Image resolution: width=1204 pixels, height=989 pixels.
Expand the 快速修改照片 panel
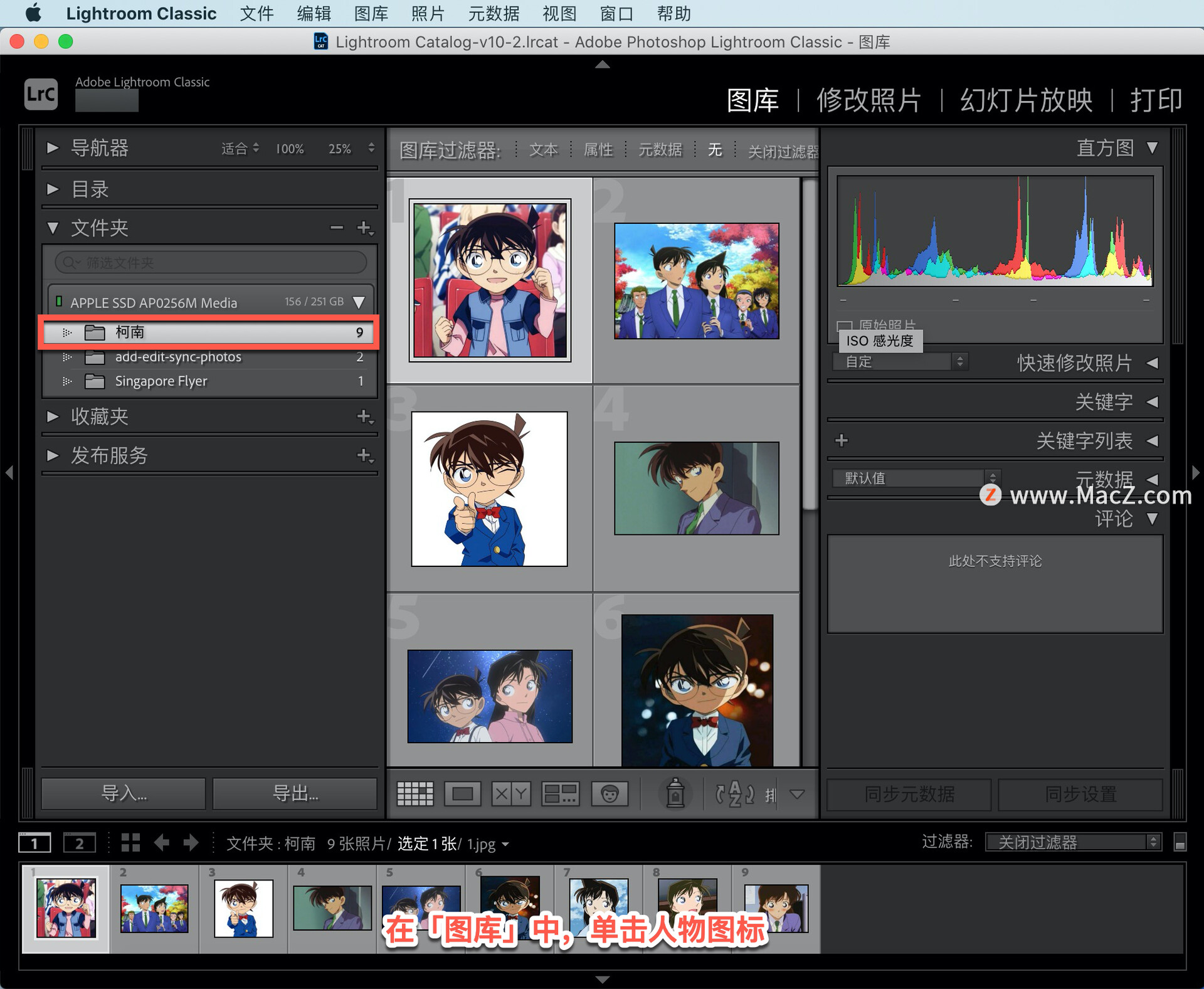[x=1153, y=363]
